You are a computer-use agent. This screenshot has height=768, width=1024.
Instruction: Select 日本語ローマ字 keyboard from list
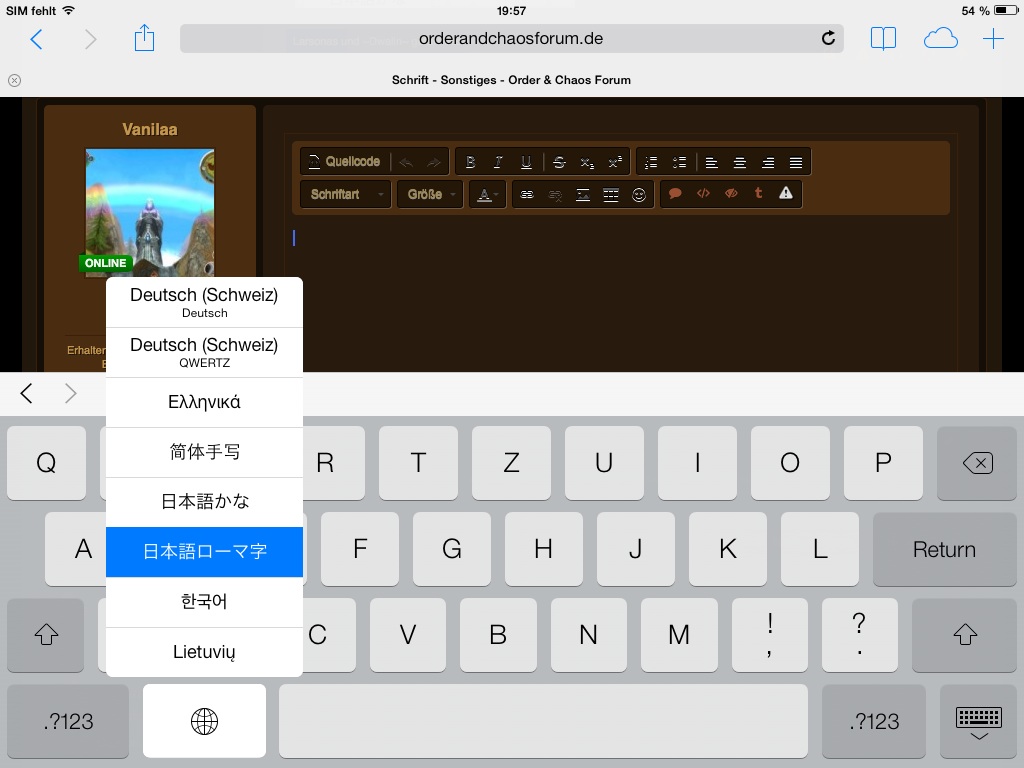(204, 552)
